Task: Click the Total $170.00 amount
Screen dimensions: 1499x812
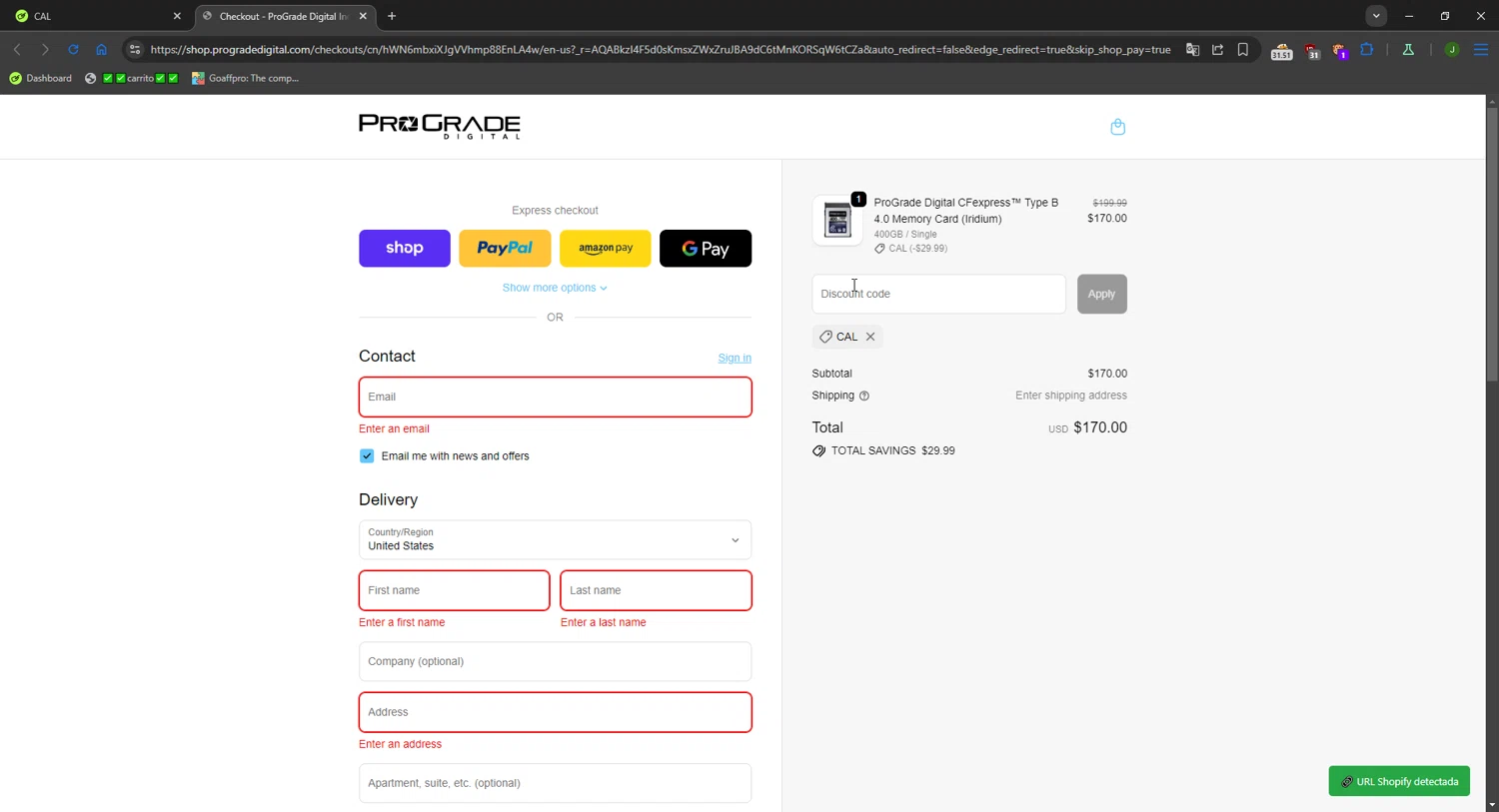Action: tap(1100, 427)
